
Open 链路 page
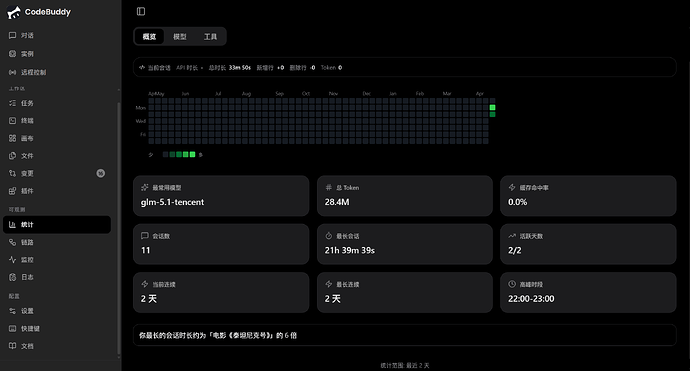[57, 242]
